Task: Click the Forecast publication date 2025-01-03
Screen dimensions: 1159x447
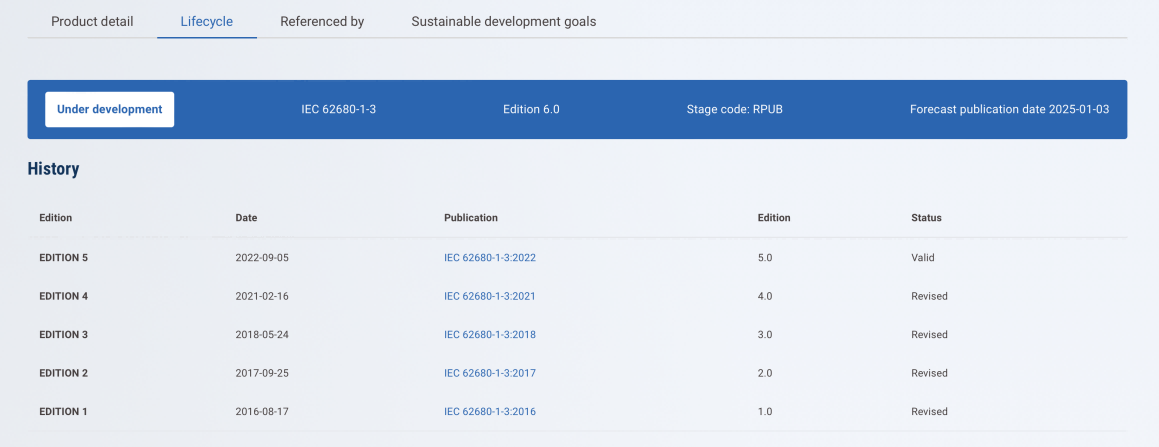Action: 1009,110
